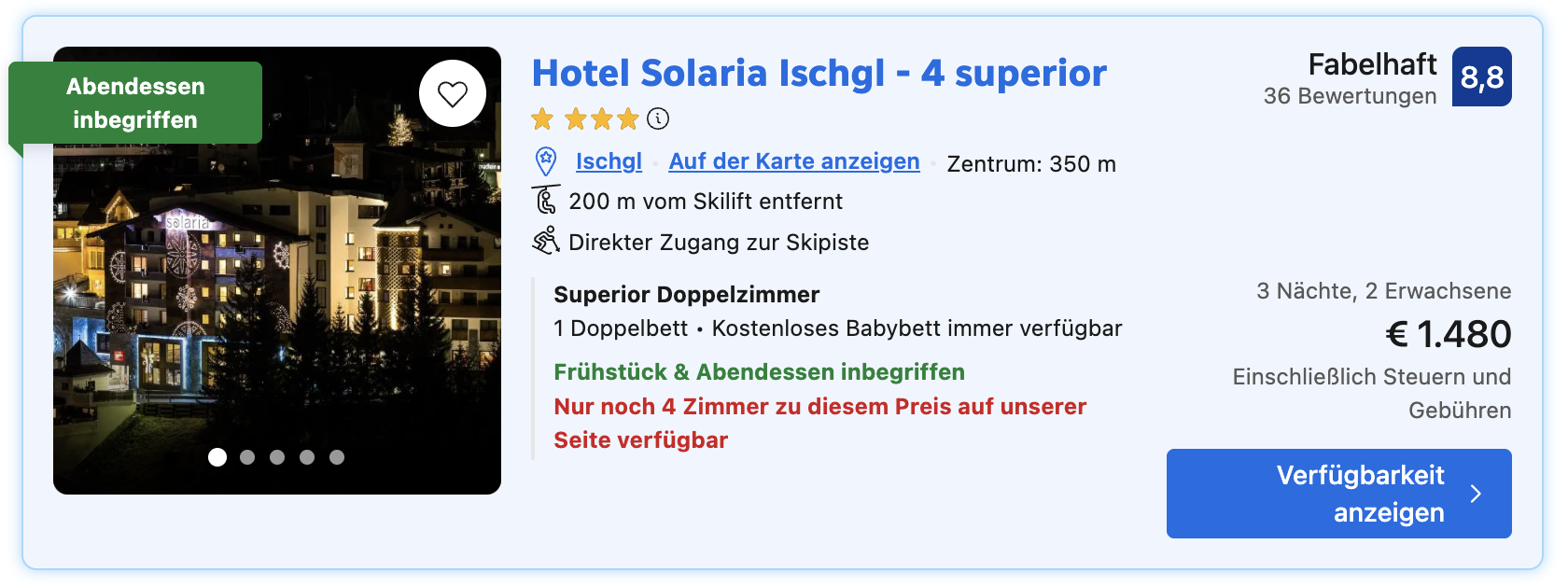Open the 36 Bewertungen reviews
Screen dimensions: 1568x586
[1350, 96]
